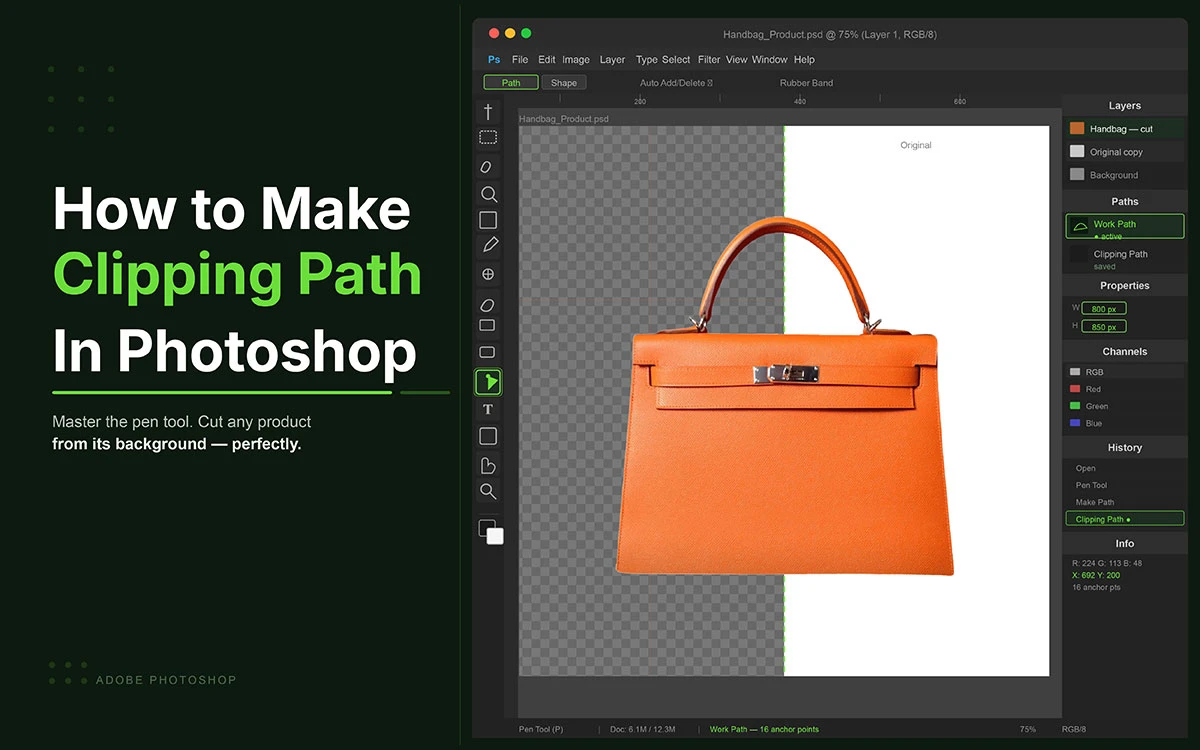This screenshot has height=750, width=1200.
Task: Select the Blue channel row
Action: (x=1124, y=423)
